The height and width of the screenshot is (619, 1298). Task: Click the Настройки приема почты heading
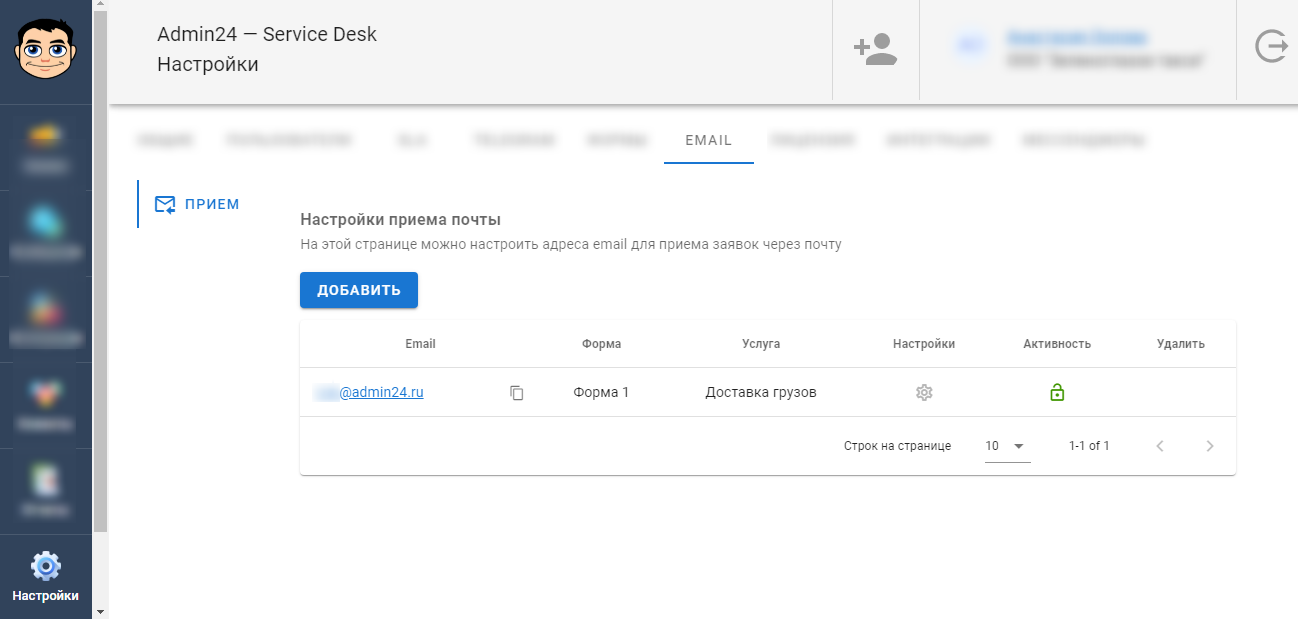(x=401, y=219)
